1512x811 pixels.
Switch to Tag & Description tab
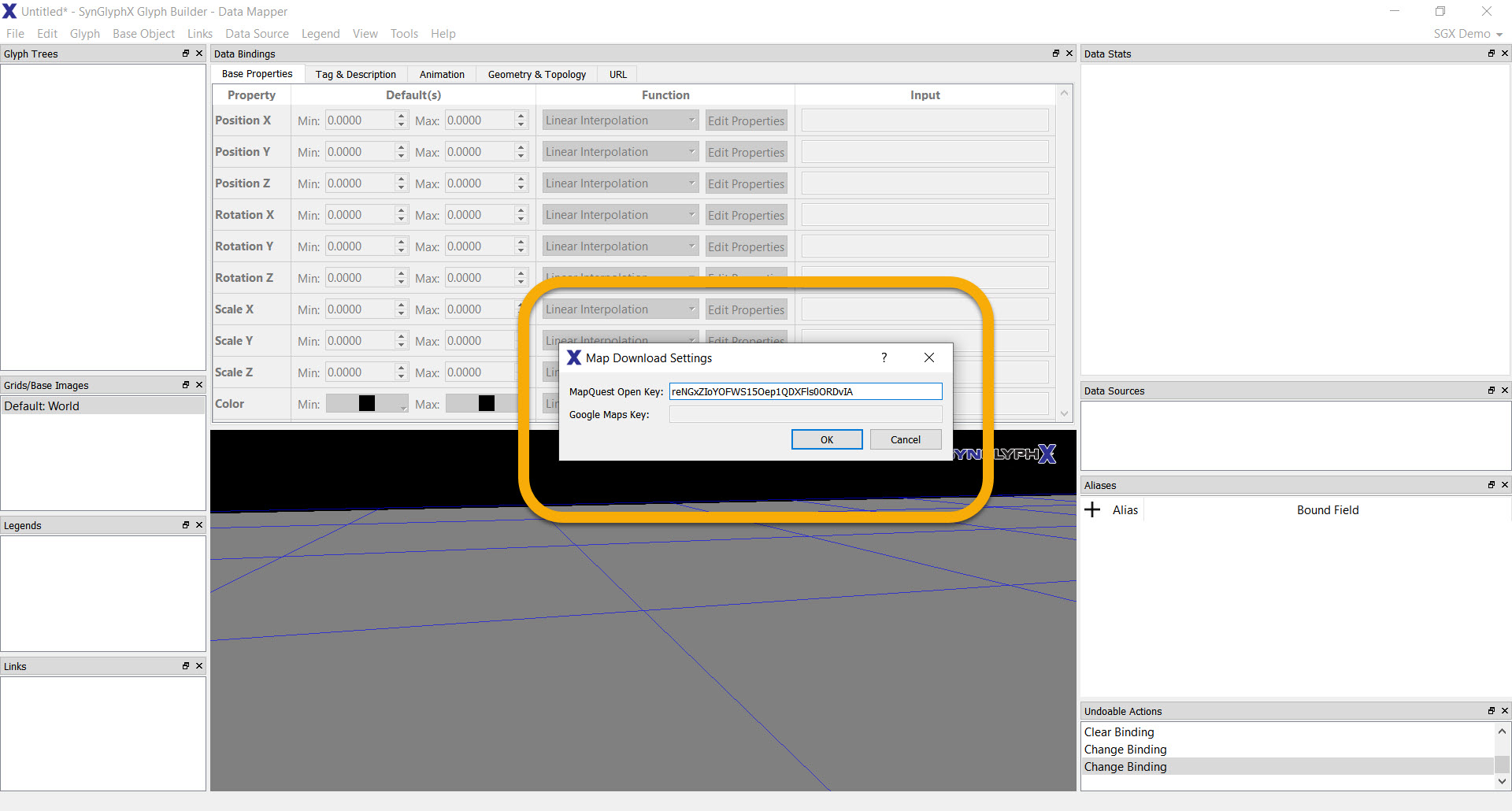click(356, 75)
